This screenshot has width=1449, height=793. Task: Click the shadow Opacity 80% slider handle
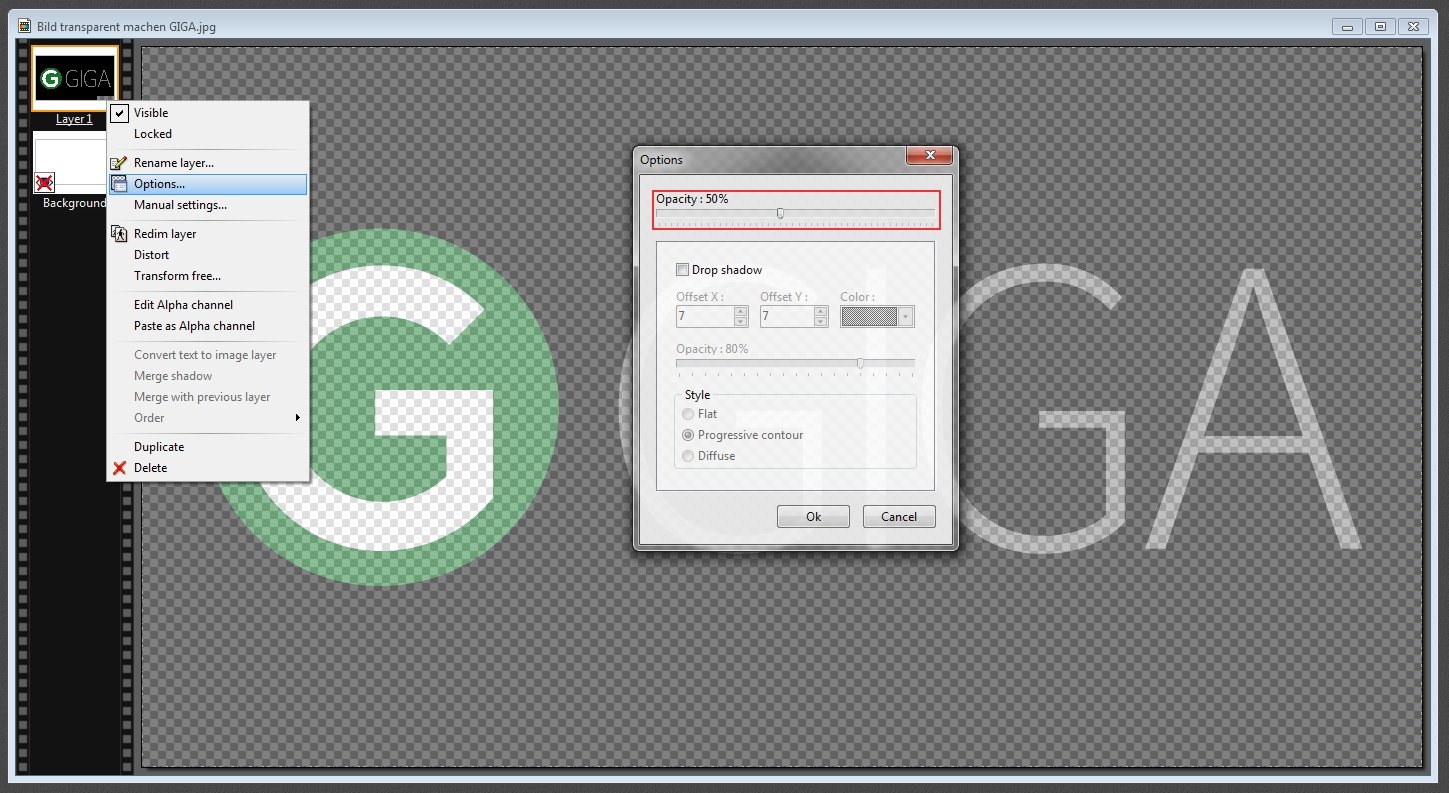click(860, 363)
